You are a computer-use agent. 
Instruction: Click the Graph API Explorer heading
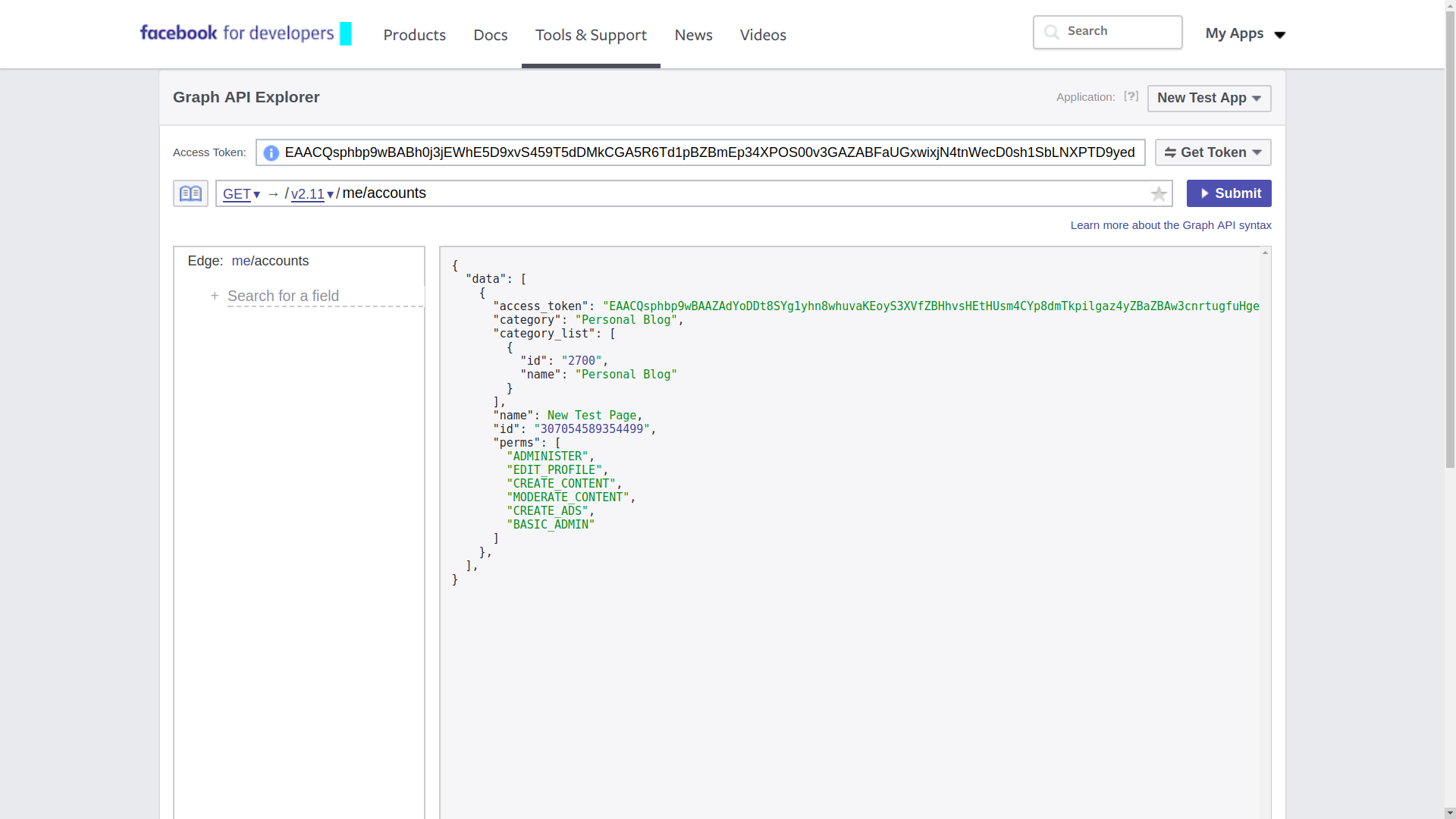pyautogui.click(x=246, y=97)
